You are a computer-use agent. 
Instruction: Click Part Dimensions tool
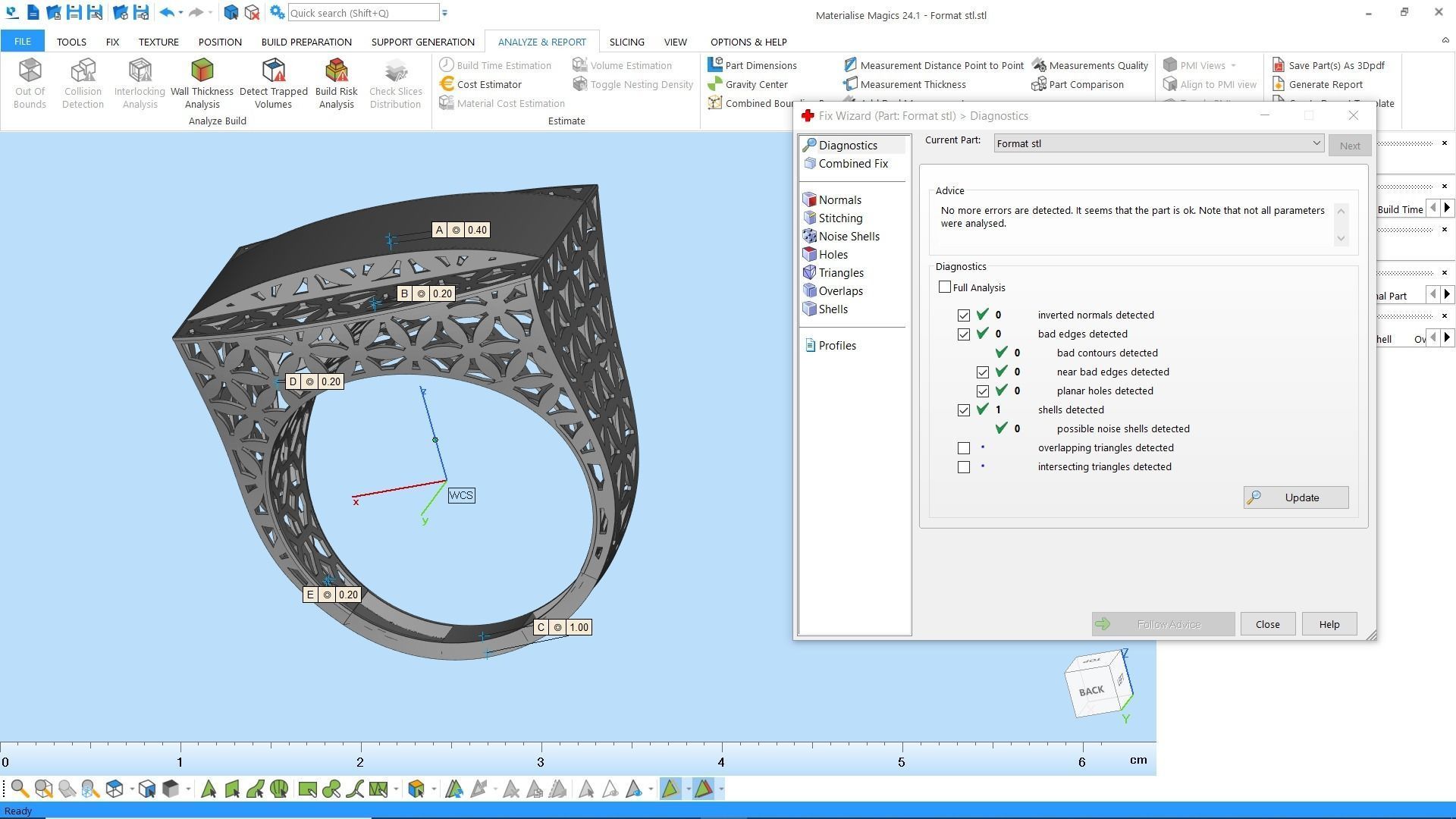(x=760, y=65)
